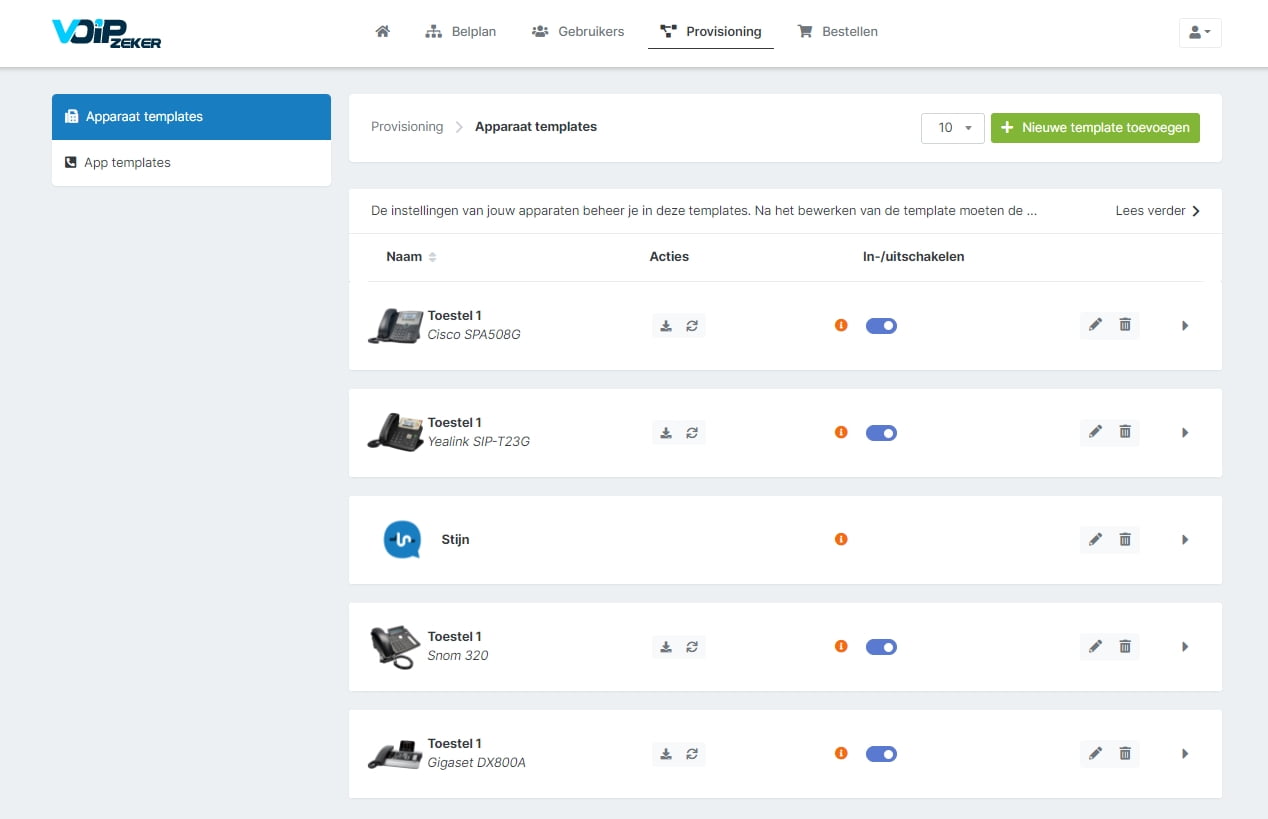The width and height of the screenshot is (1268, 819).
Task: Expand the Cisco SPA508G row arrow
Action: [x=1185, y=326]
